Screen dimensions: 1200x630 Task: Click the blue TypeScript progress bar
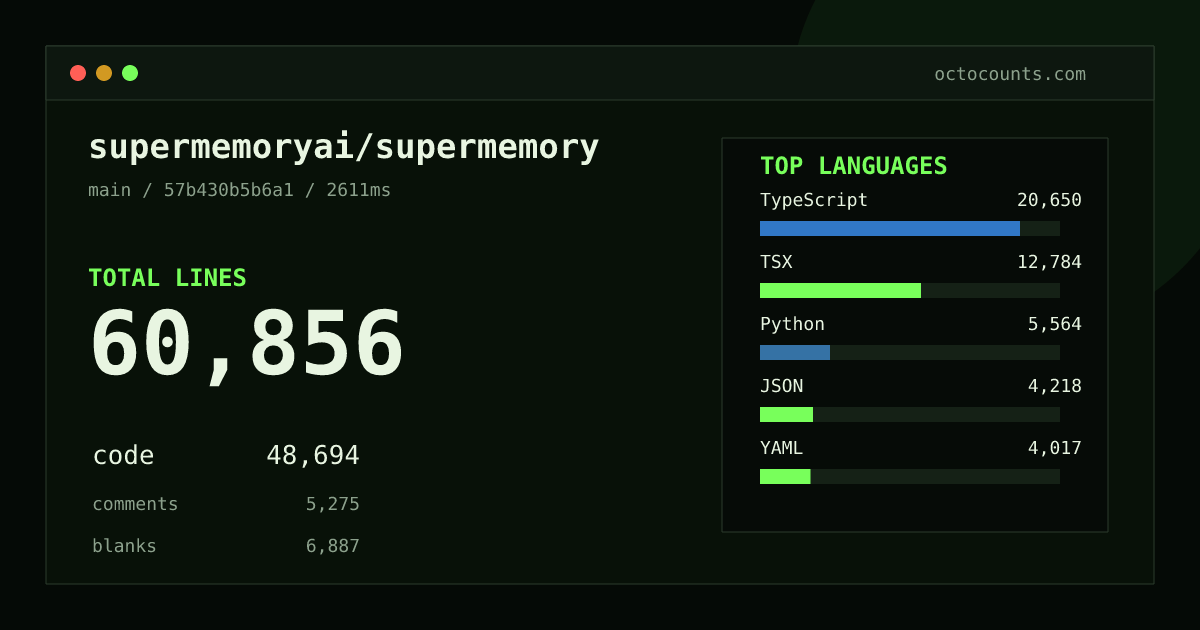click(x=890, y=228)
